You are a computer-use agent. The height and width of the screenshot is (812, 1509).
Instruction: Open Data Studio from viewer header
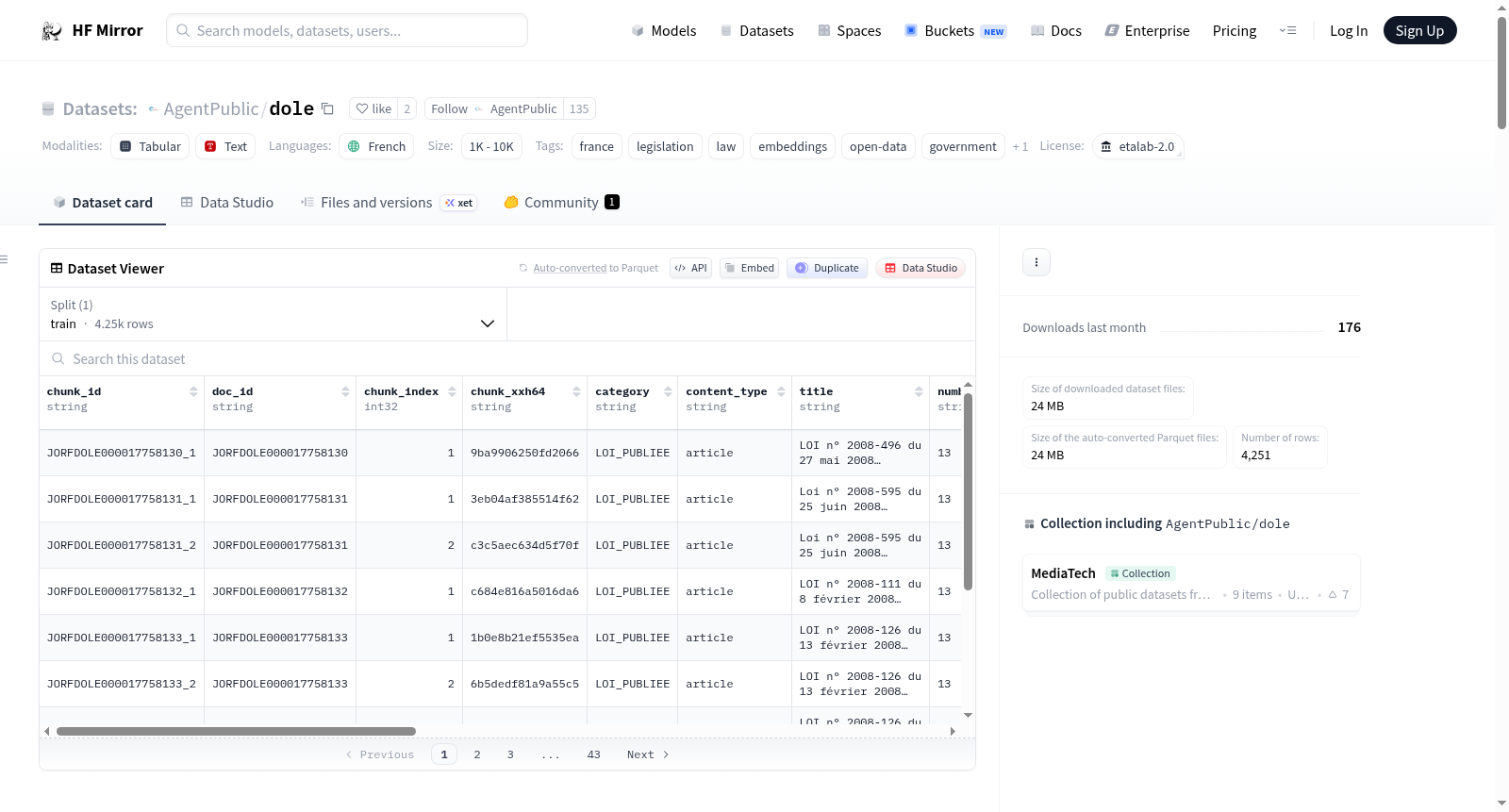pyautogui.click(x=920, y=268)
